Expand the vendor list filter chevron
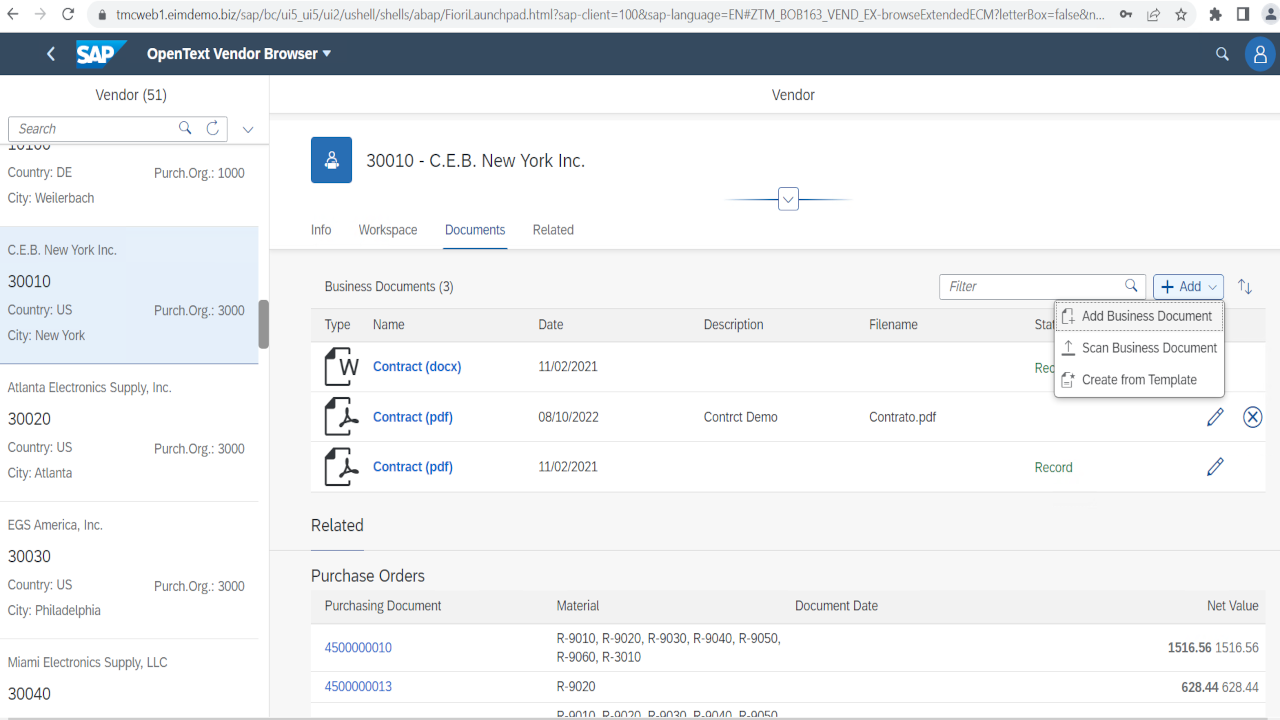 248,129
